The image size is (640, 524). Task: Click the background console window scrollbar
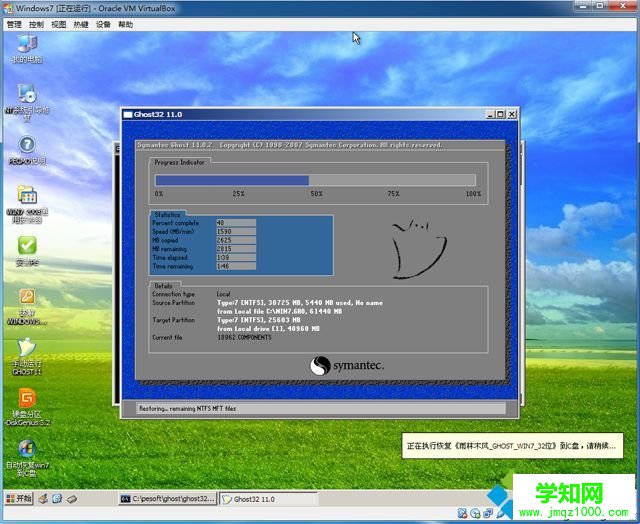522,273
